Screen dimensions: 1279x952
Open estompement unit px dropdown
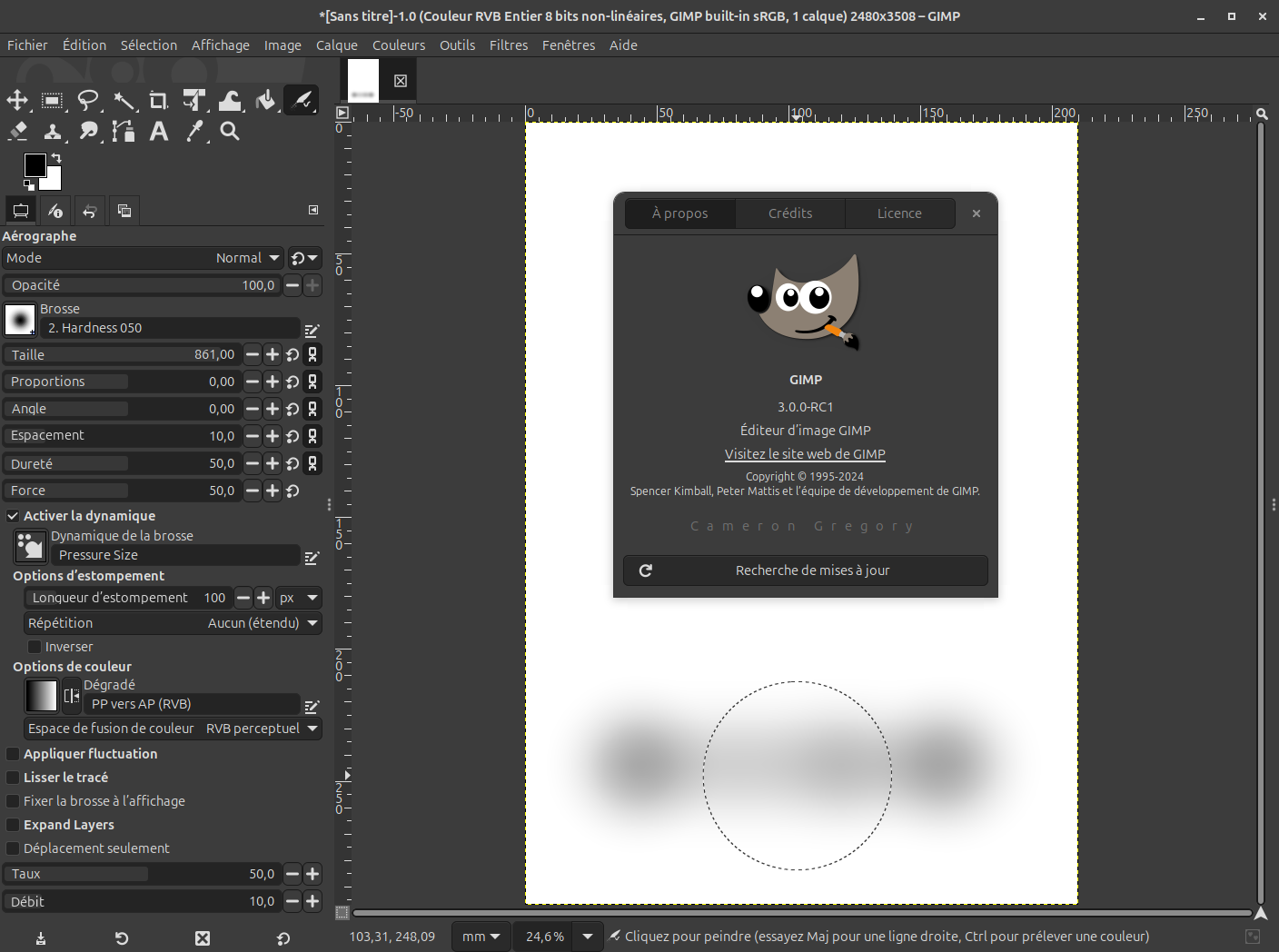click(x=299, y=598)
